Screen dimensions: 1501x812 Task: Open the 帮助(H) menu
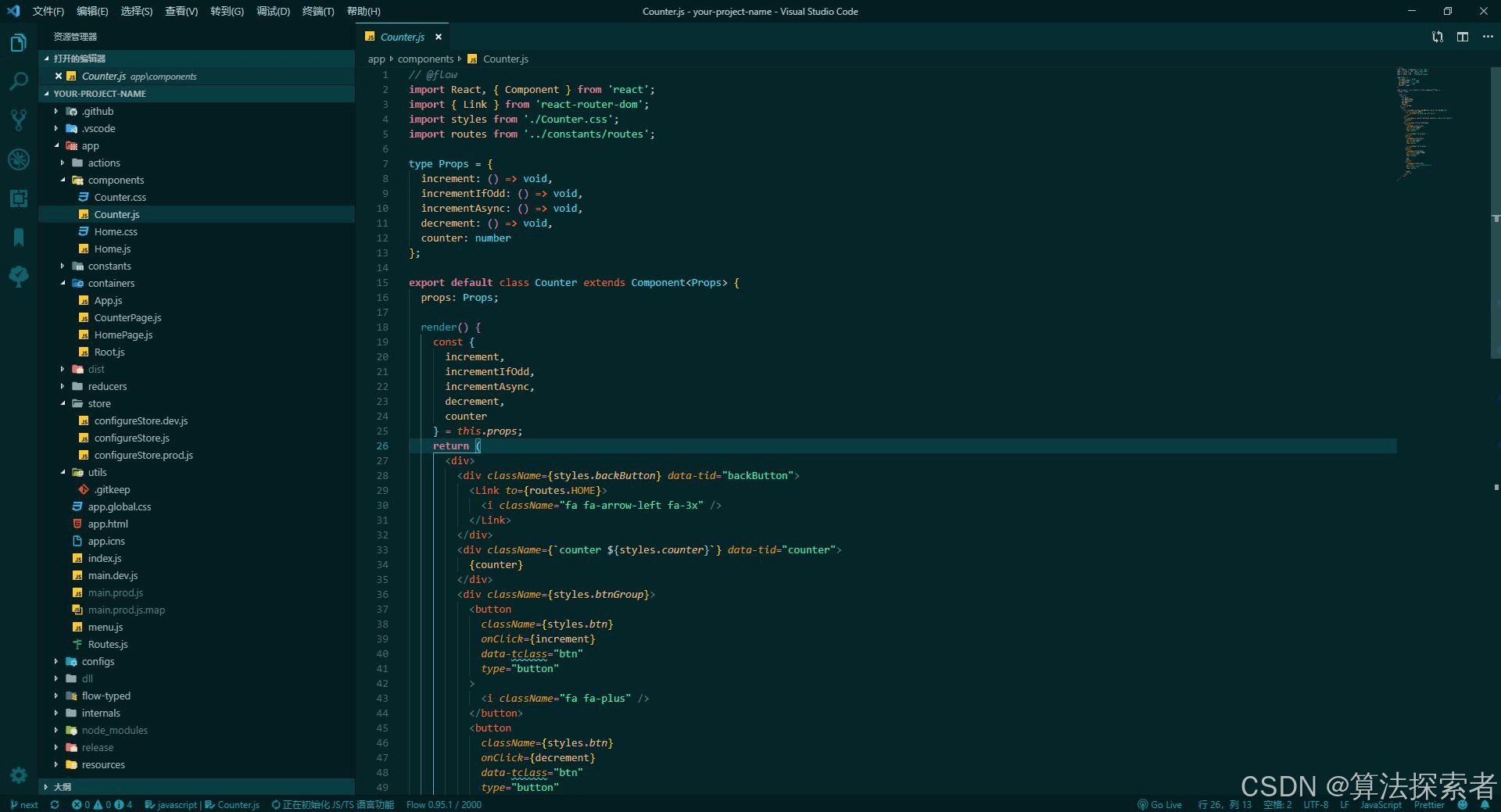click(x=364, y=11)
